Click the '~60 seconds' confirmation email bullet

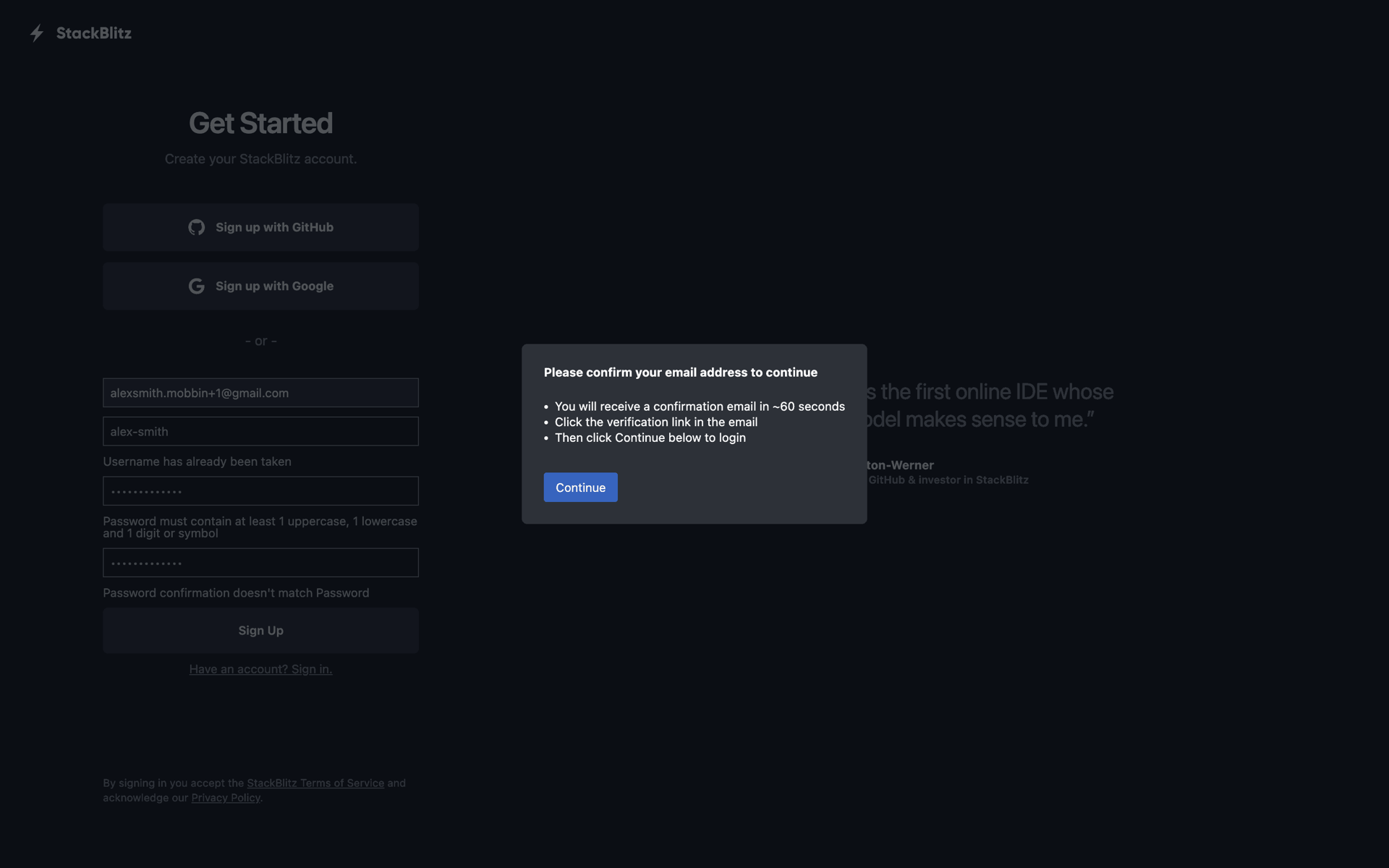pyautogui.click(x=700, y=407)
